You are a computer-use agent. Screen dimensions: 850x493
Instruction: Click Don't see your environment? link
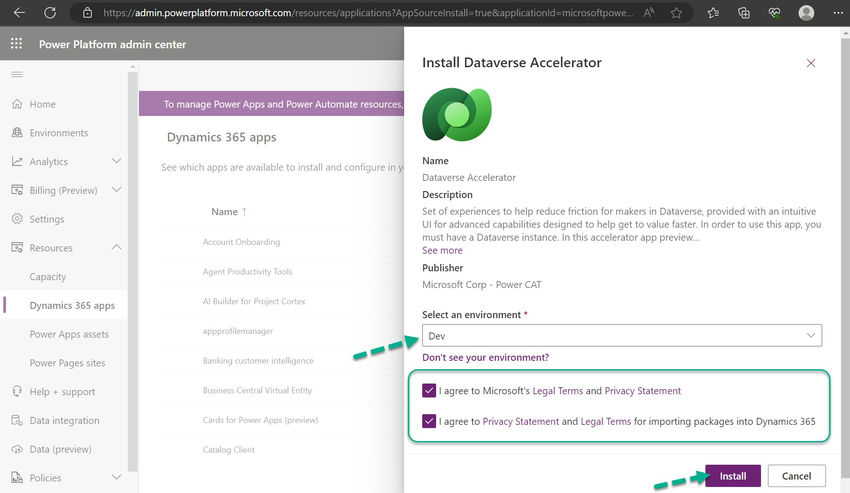pyautogui.click(x=486, y=357)
